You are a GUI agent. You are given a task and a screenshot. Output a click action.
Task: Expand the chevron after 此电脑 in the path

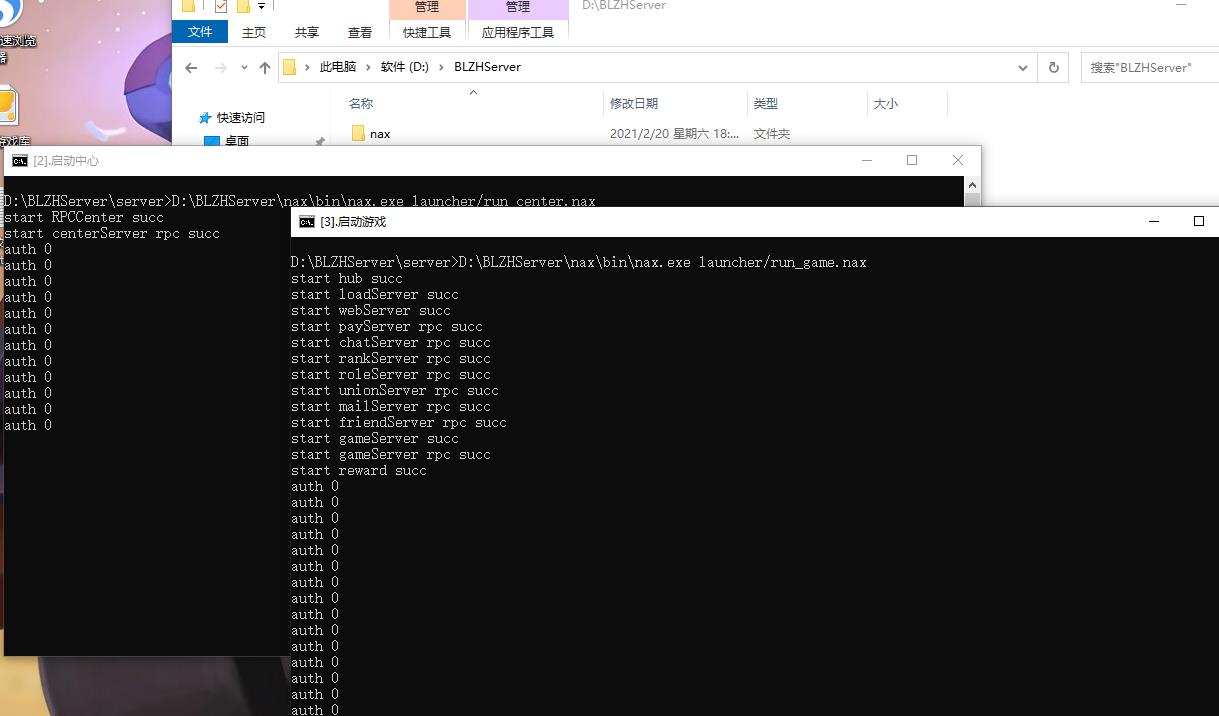tap(367, 68)
